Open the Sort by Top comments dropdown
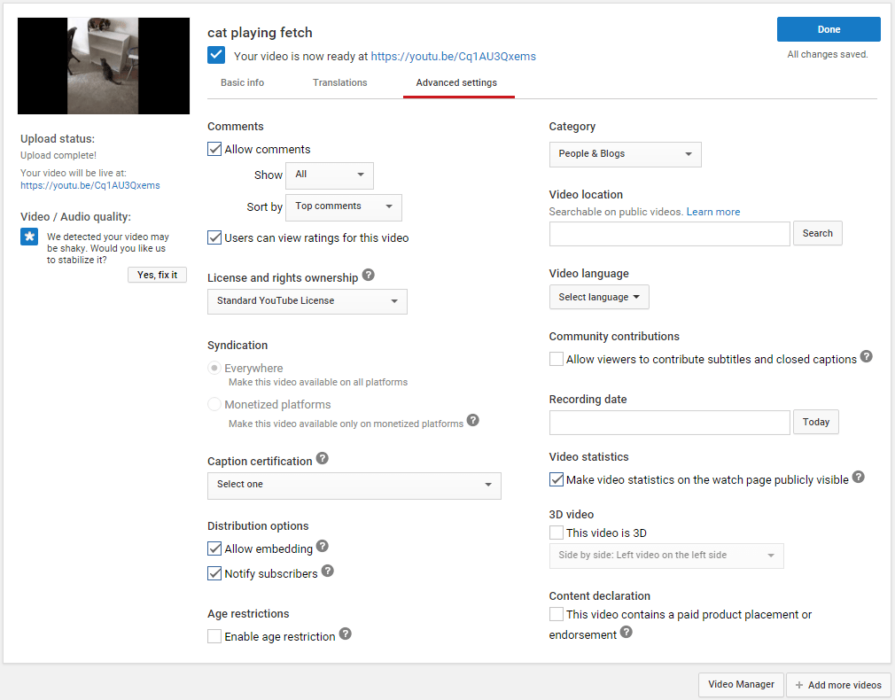The image size is (895, 700). click(x=343, y=207)
